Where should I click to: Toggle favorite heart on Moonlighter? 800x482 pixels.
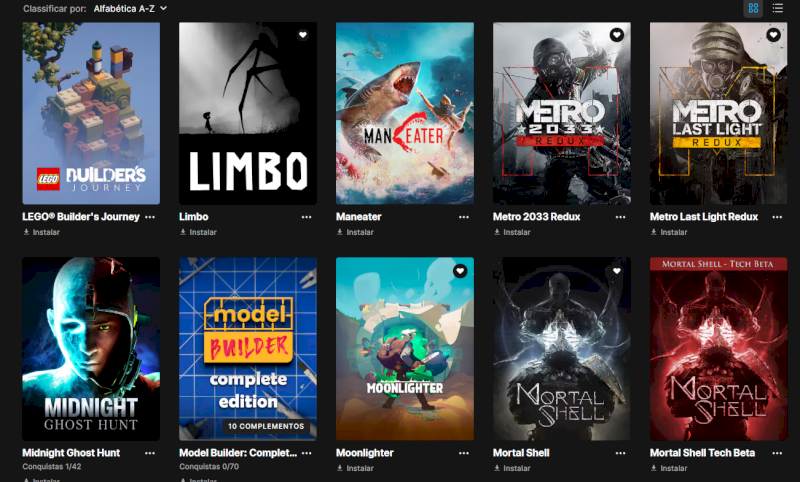click(x=460, y=271)
